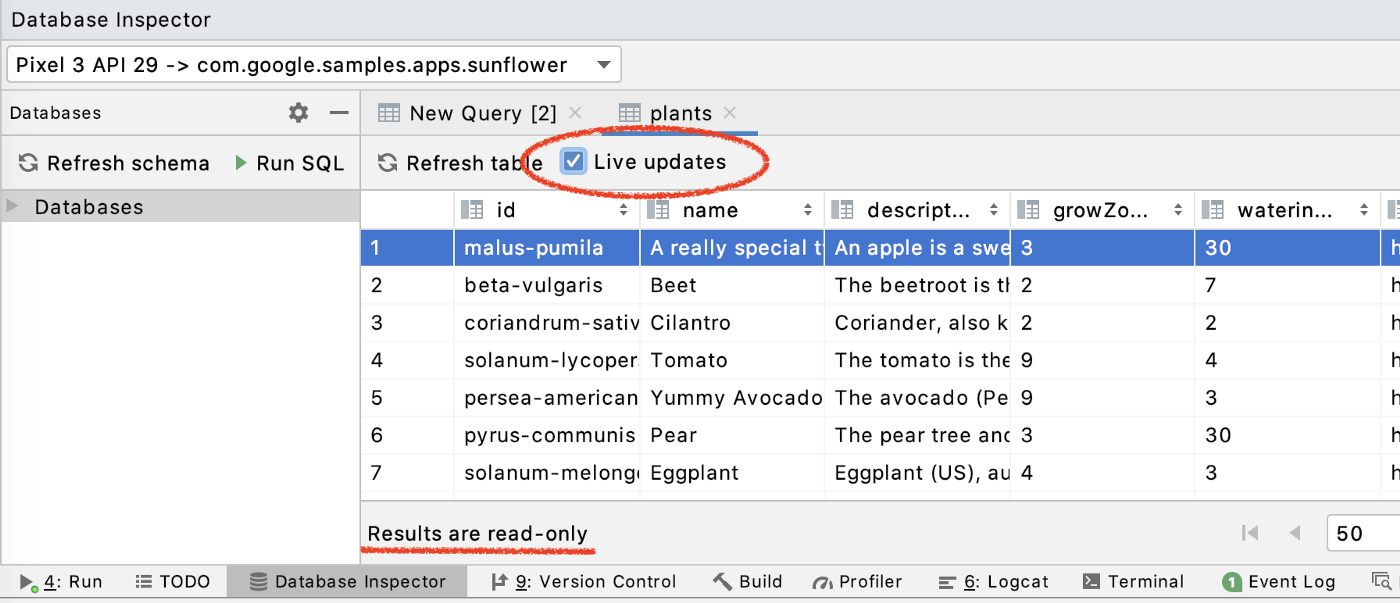Click the Cilantro name cell
The height and width of the screenshot is (603, 1400).
click(x=732, y=323)
